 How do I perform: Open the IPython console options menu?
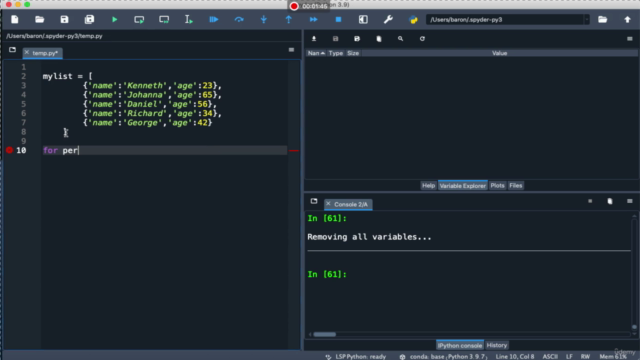click(x=630, y=201)
